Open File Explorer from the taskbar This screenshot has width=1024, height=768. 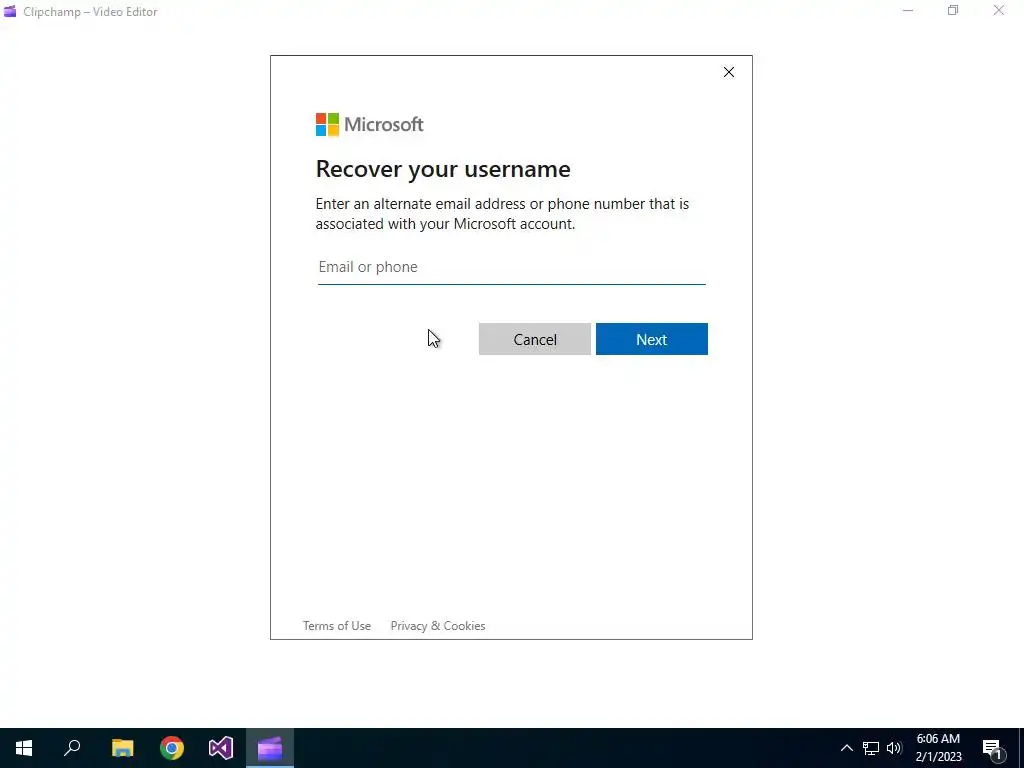coord(122,748)
